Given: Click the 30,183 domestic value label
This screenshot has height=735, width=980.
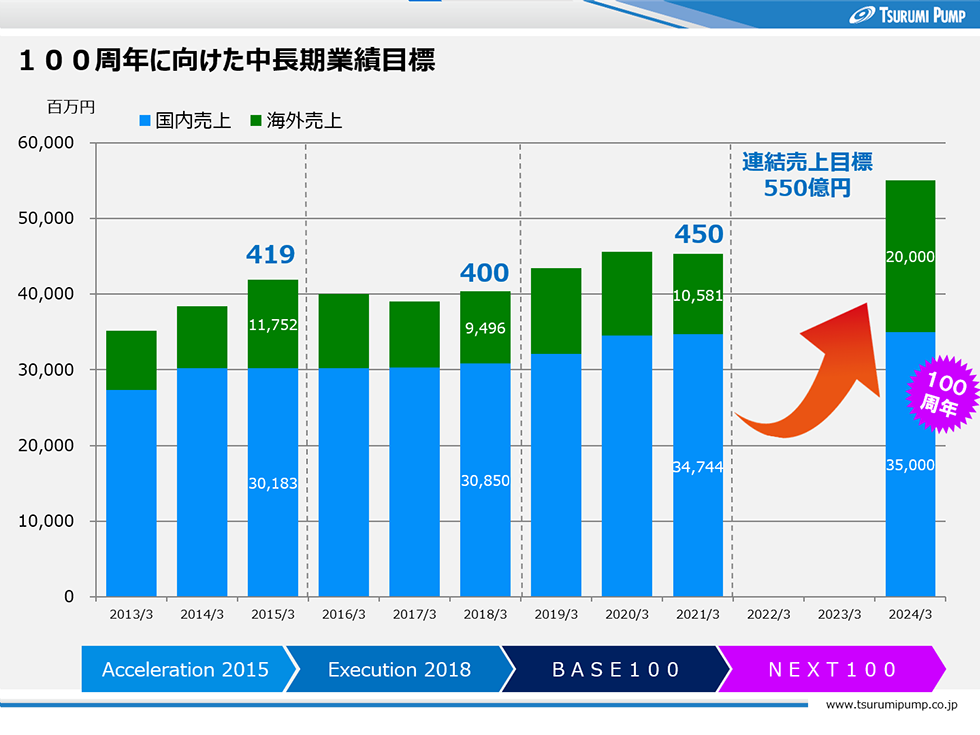Looking at the screenshot, I should (272, 483).
